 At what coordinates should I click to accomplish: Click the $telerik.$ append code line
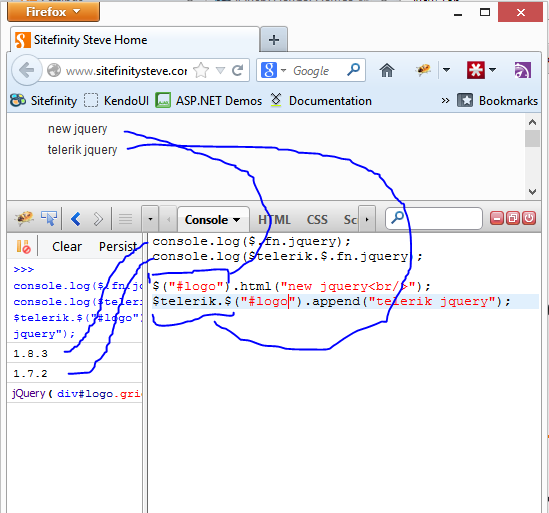click(332, 301)
